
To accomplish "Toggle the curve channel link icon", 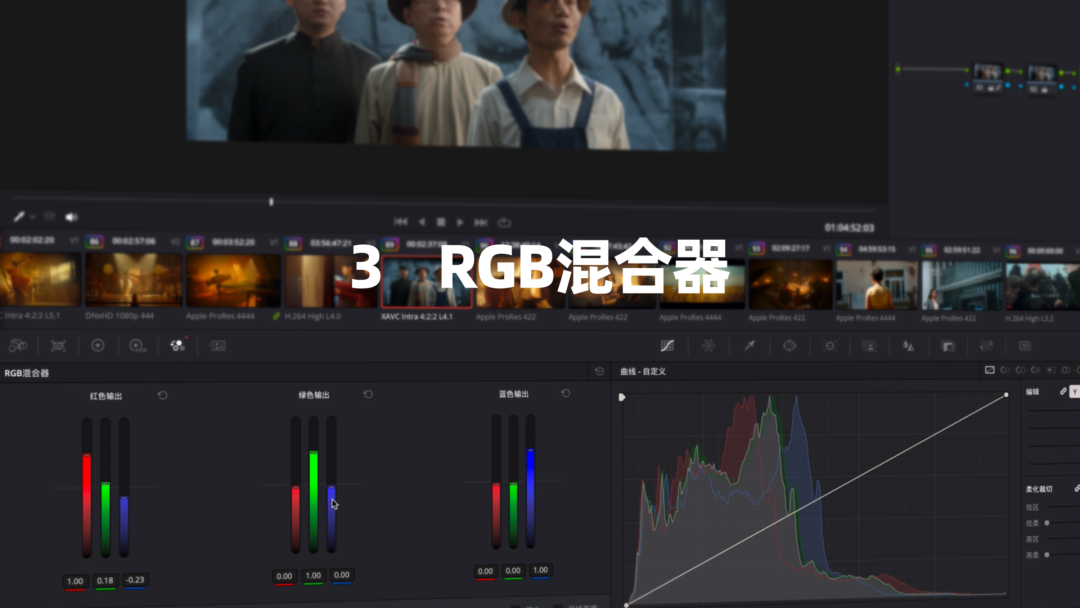I will click(1063, 392).
